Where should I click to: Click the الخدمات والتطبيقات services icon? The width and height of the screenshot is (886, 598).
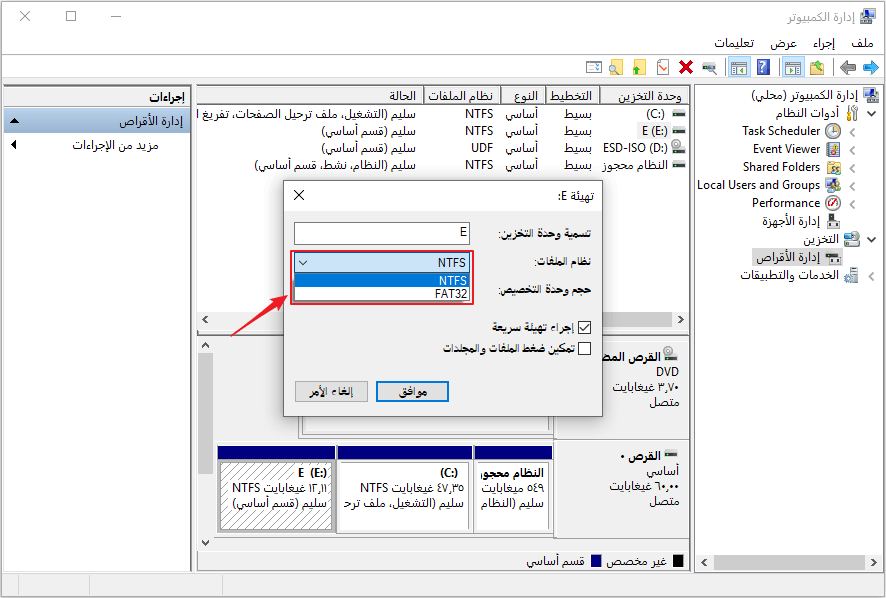pos(852,275)
